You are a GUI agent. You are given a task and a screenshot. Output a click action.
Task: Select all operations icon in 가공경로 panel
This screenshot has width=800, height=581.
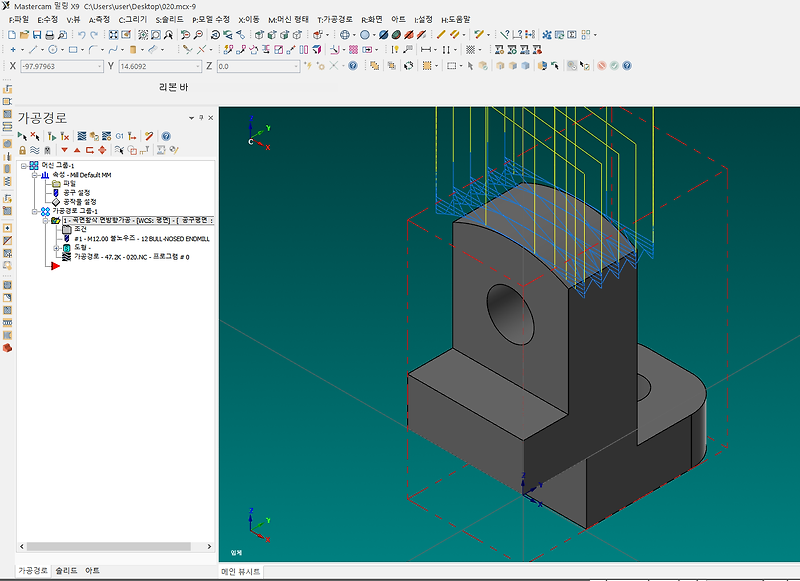click(23, 135)
